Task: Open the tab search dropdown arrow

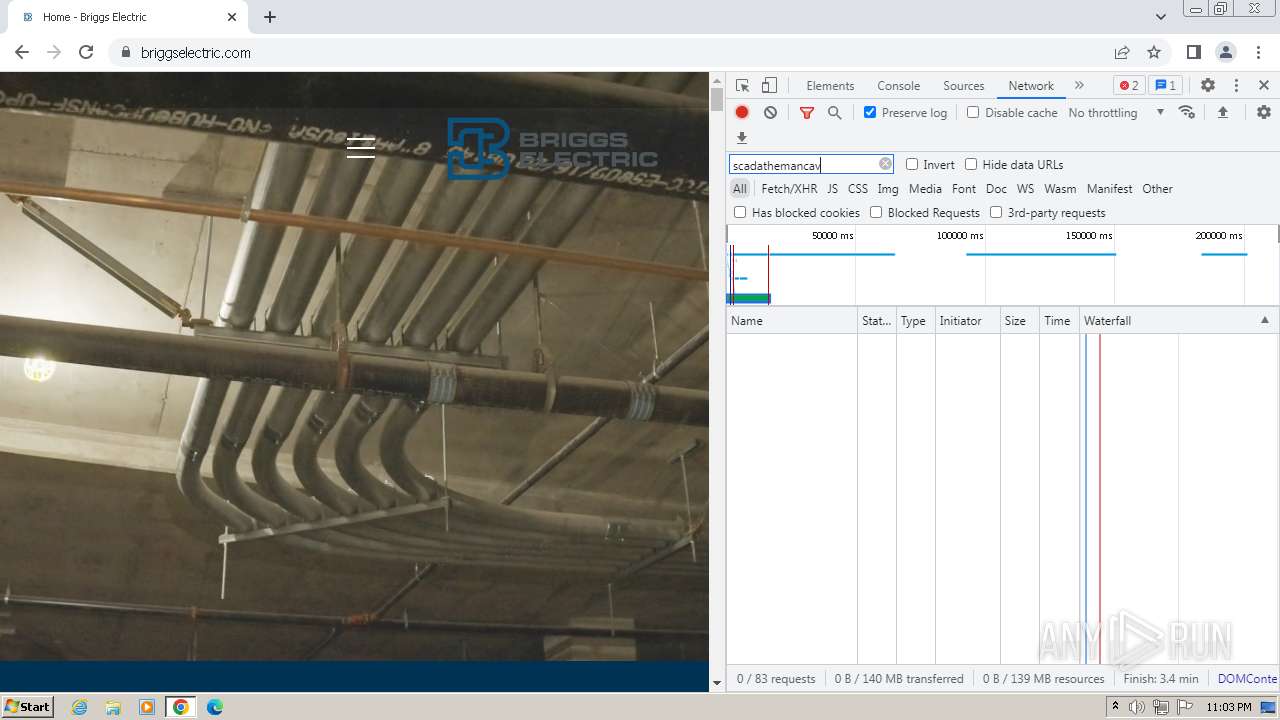Action: click(1161, 17)
